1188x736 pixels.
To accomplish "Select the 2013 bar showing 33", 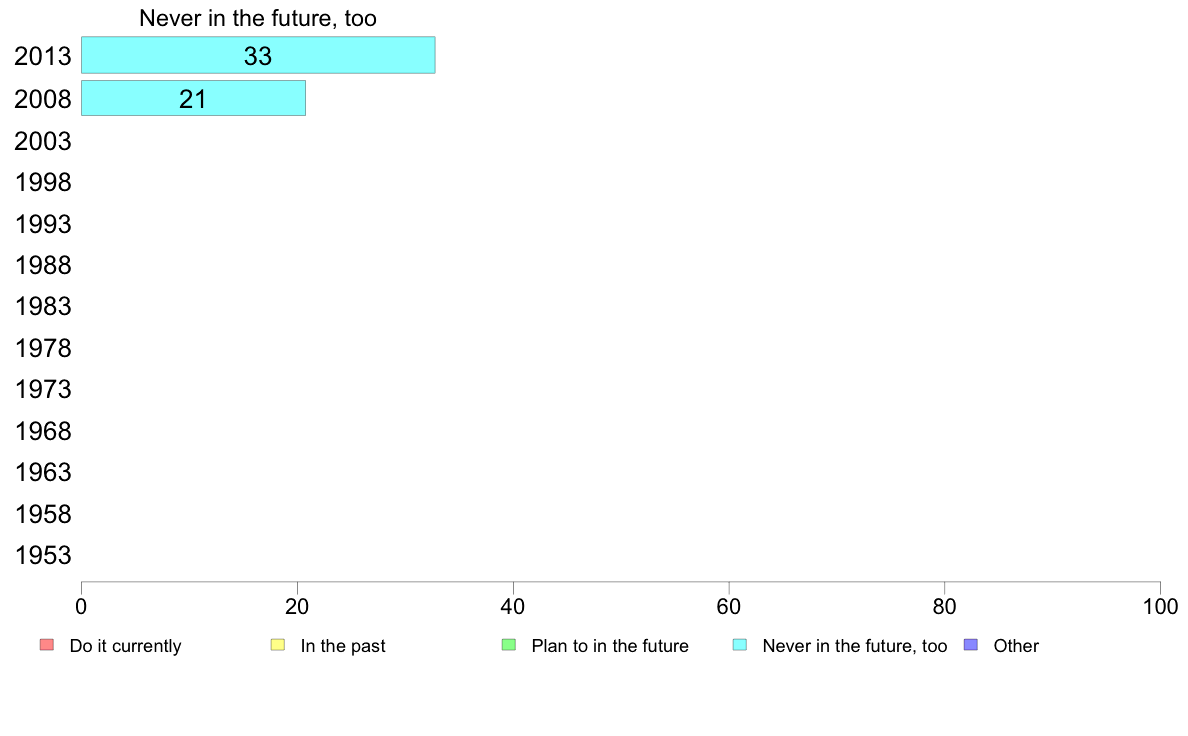I will click(258, 55).
